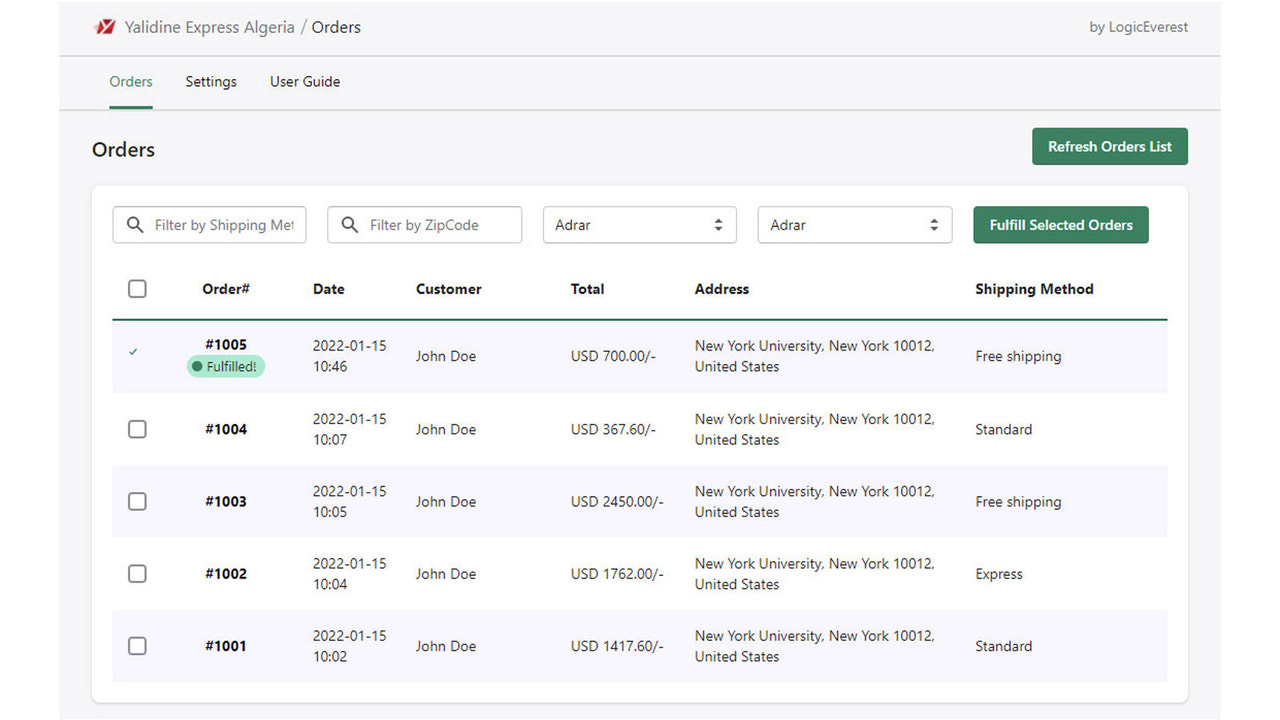This screenshot has width=1280, height=720.
Task: Click Yalidine Express Algeria breadcrumb link
Action: pyautogui.click(x=209, y=27)
